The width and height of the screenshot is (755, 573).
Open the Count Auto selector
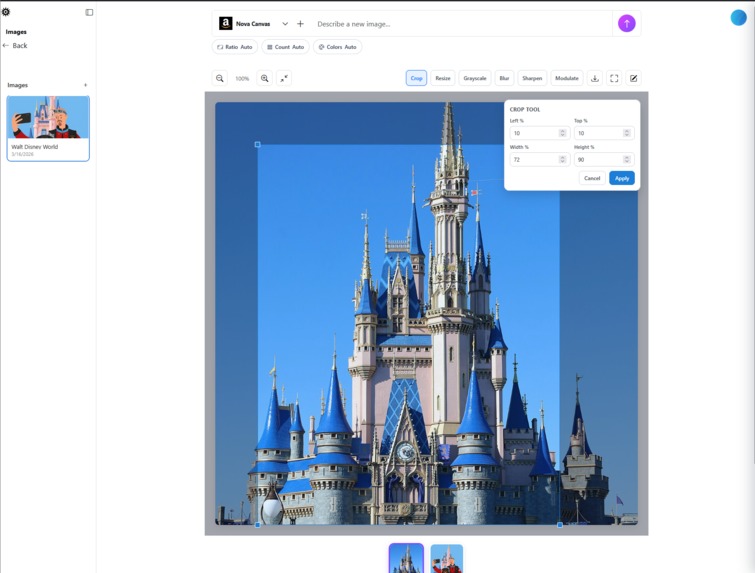coord(286,47)
